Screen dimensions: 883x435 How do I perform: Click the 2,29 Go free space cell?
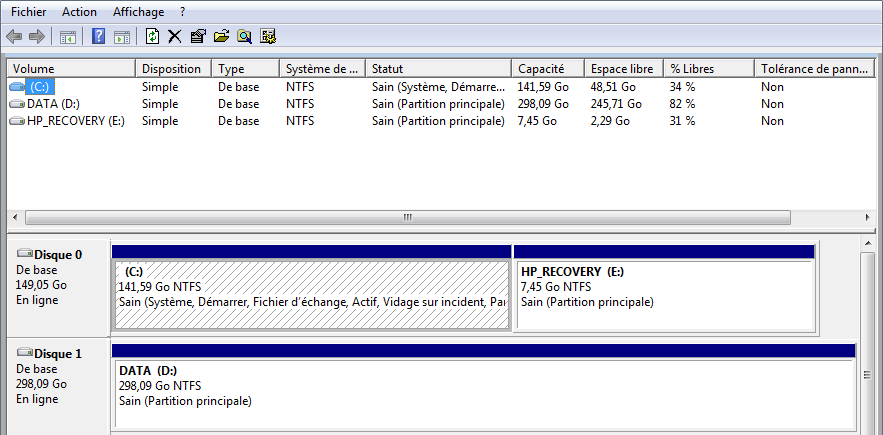pos(610,121)
